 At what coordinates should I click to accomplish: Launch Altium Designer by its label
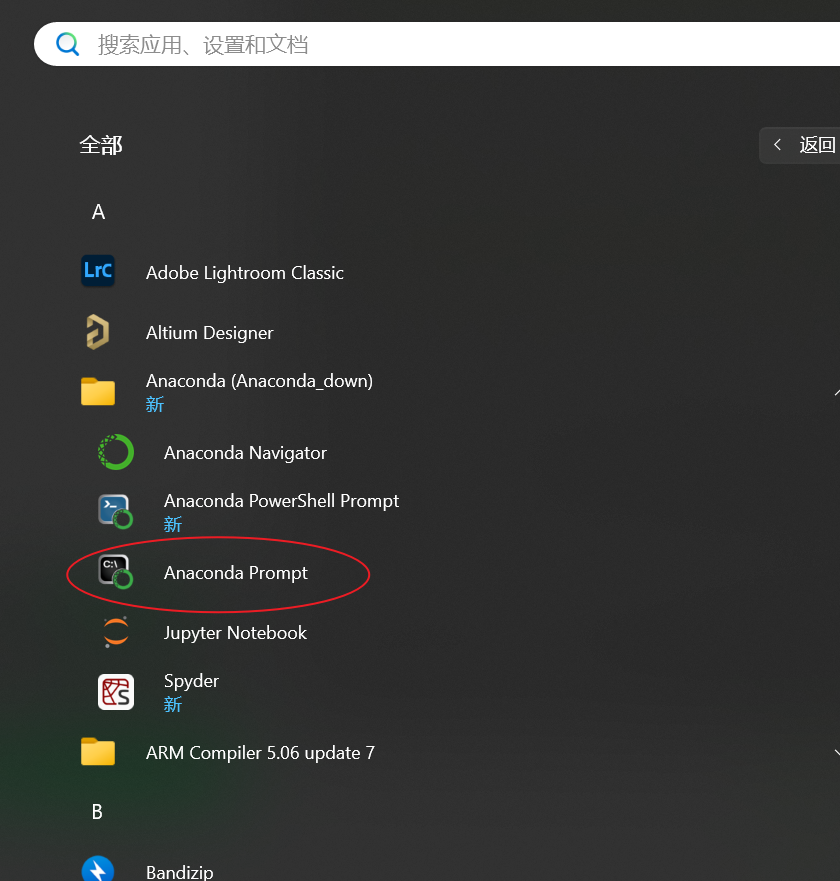(210, 333)
